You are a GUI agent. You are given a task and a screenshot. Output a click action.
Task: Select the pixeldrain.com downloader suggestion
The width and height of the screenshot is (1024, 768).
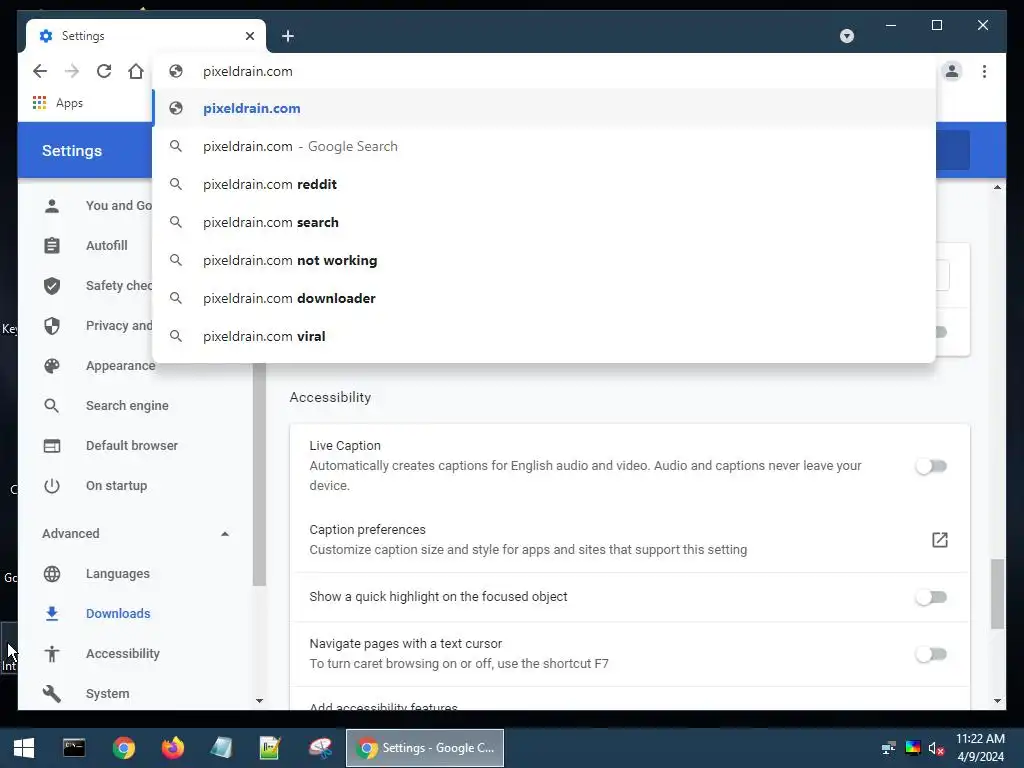543,298
